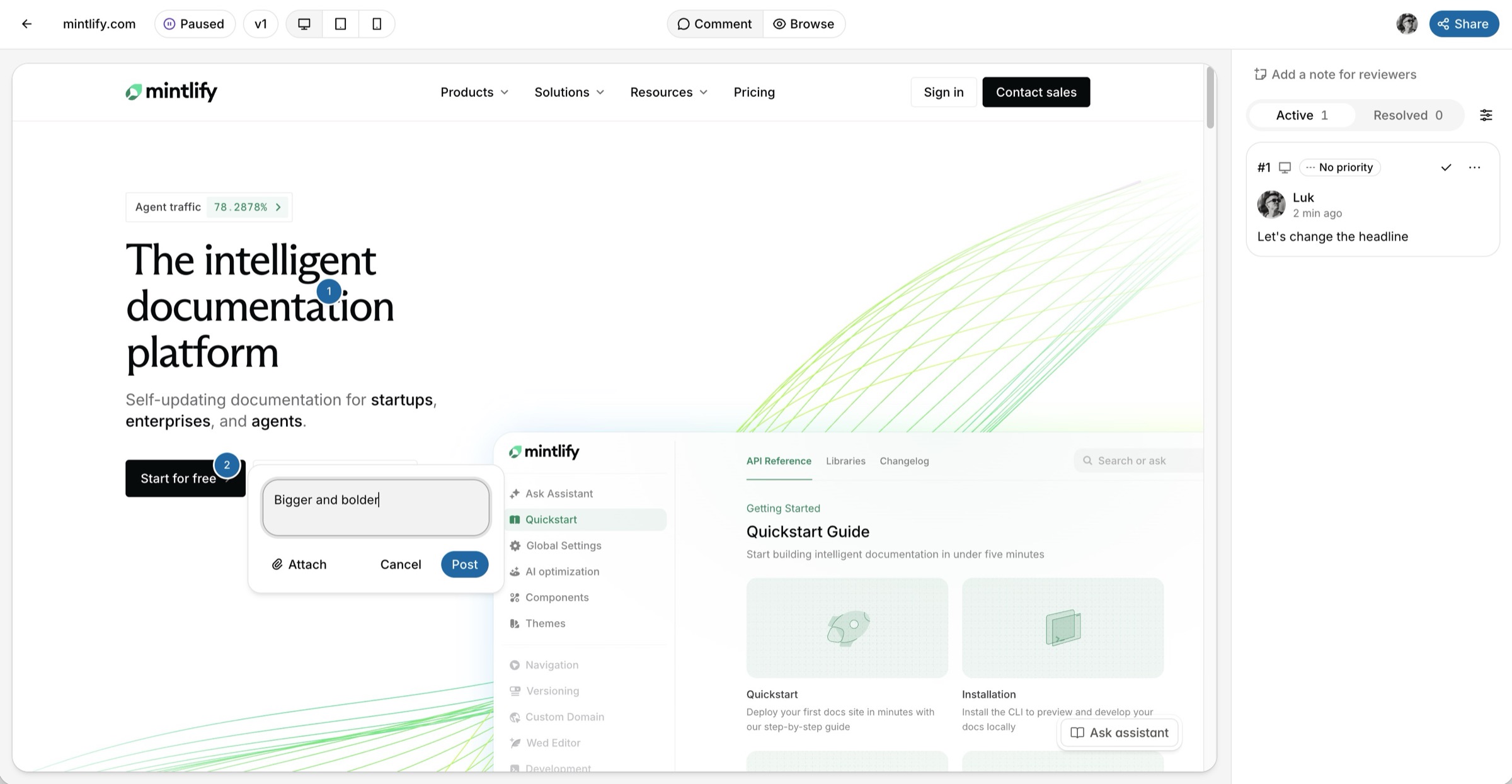The width and height of the screenshot is (1512, 784).
Task: Select the Active comments tab
Action: (1302, 115)
